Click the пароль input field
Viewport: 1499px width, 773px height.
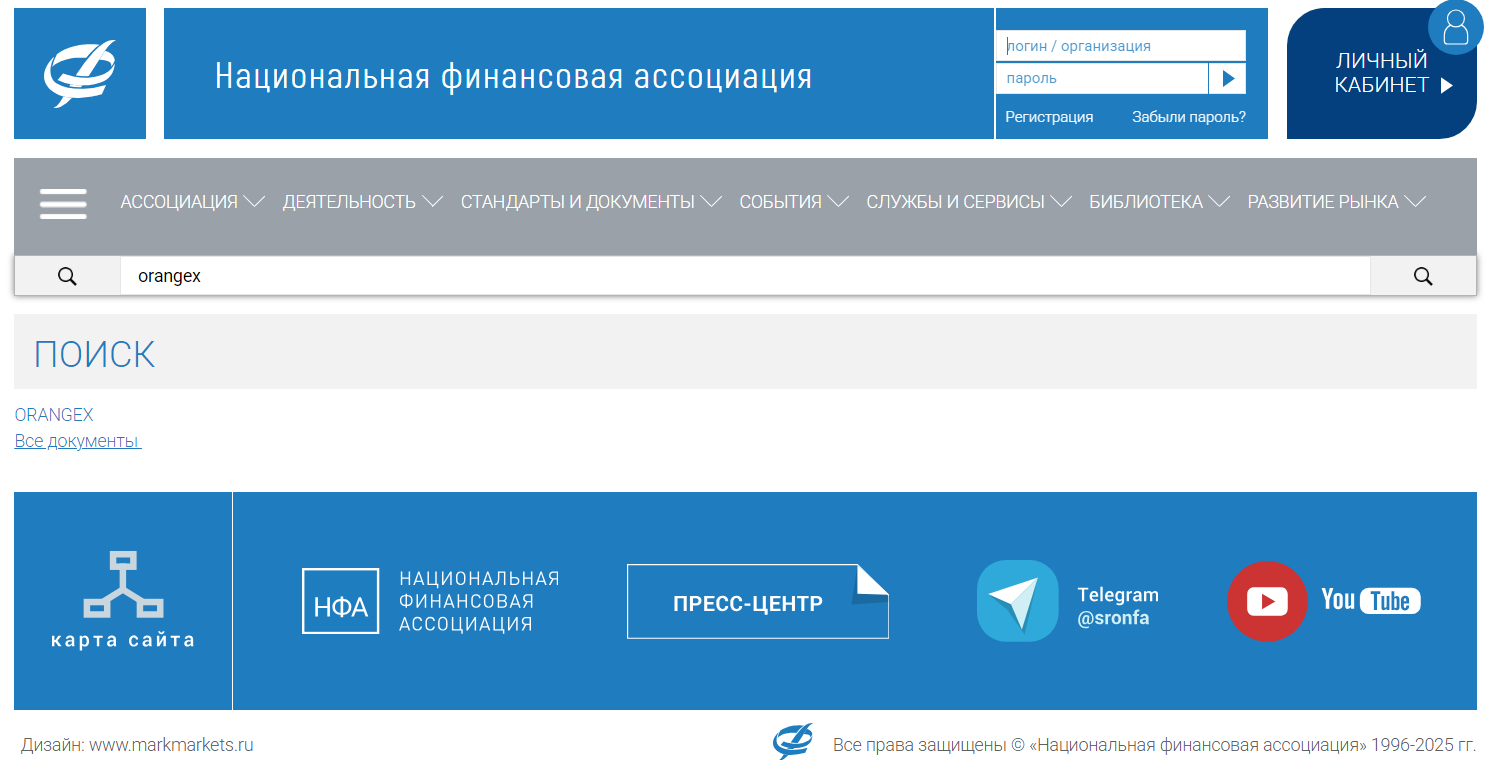click(1102, 78)
